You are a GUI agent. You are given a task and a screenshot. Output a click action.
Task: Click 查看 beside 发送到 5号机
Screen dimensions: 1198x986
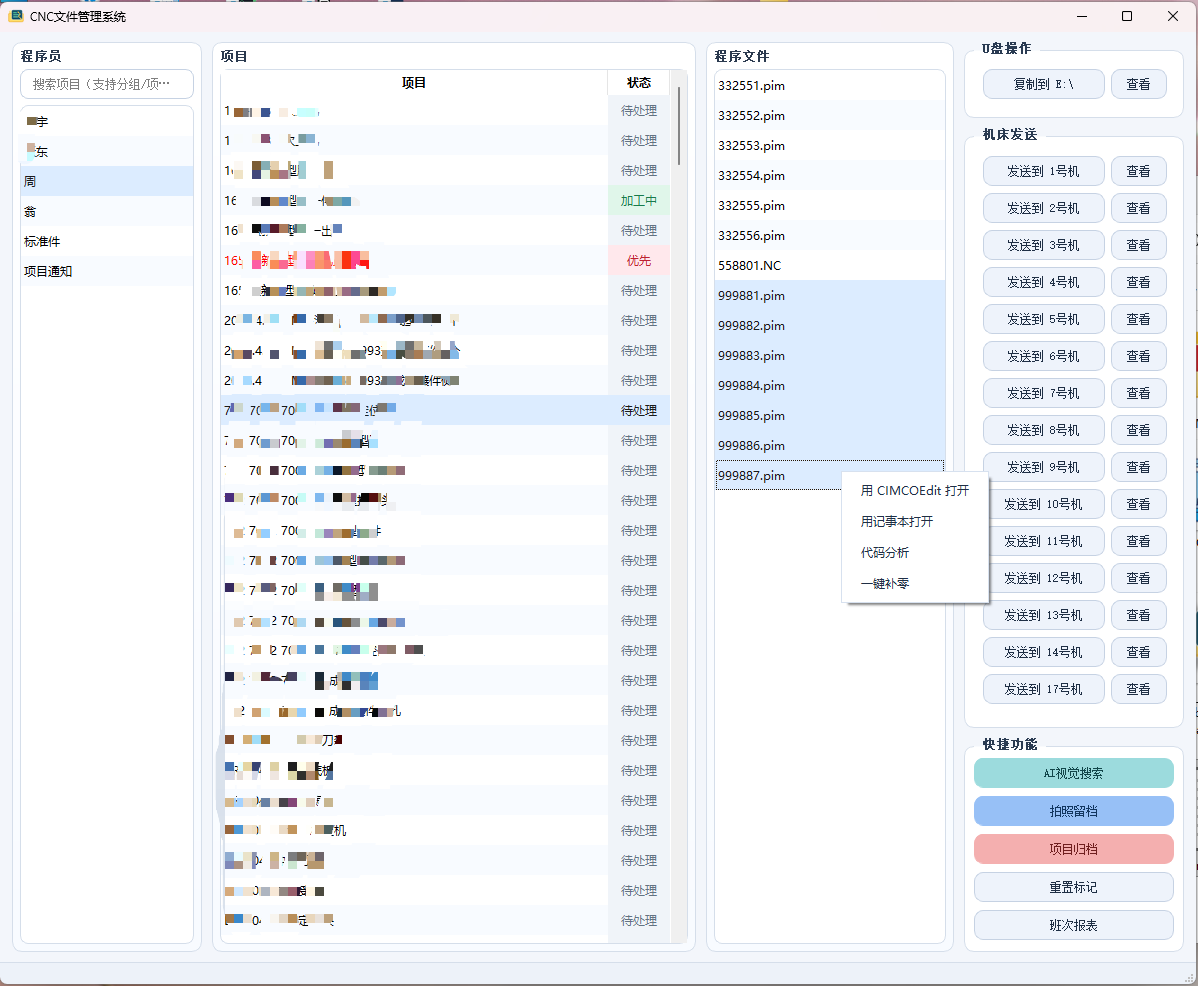(x=1138, y=319)
